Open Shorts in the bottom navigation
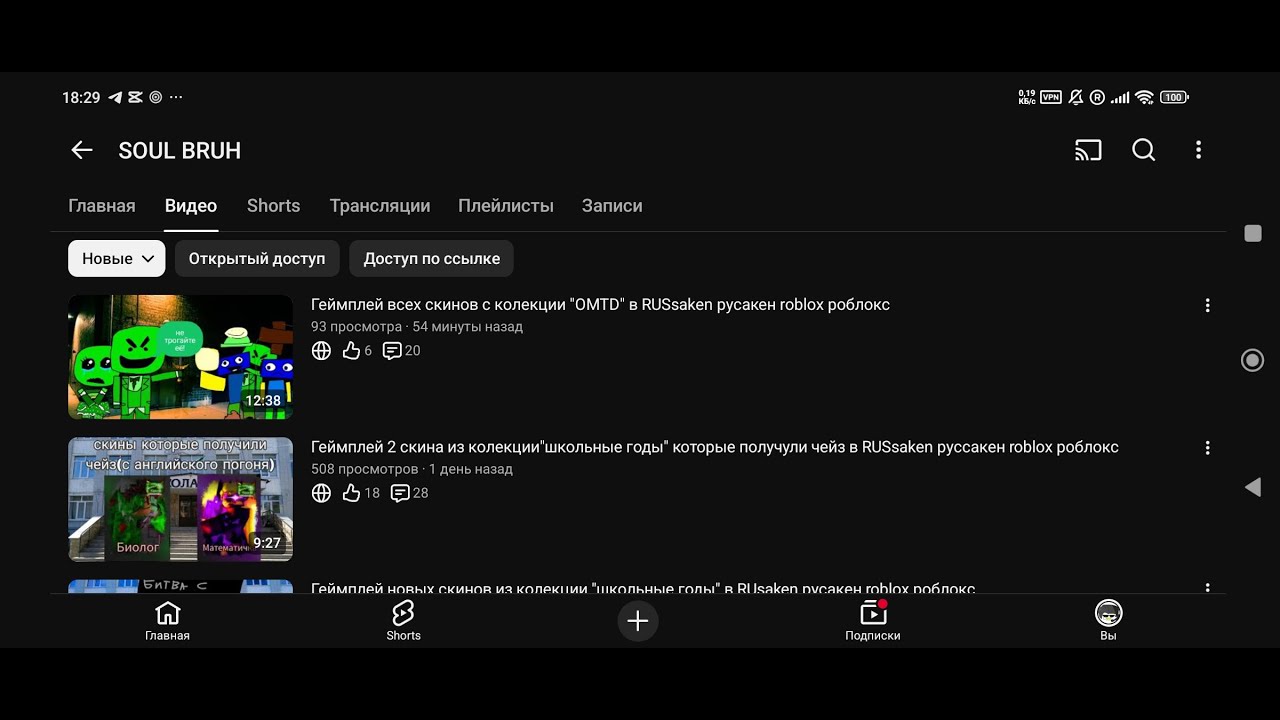 coord(403,621)
